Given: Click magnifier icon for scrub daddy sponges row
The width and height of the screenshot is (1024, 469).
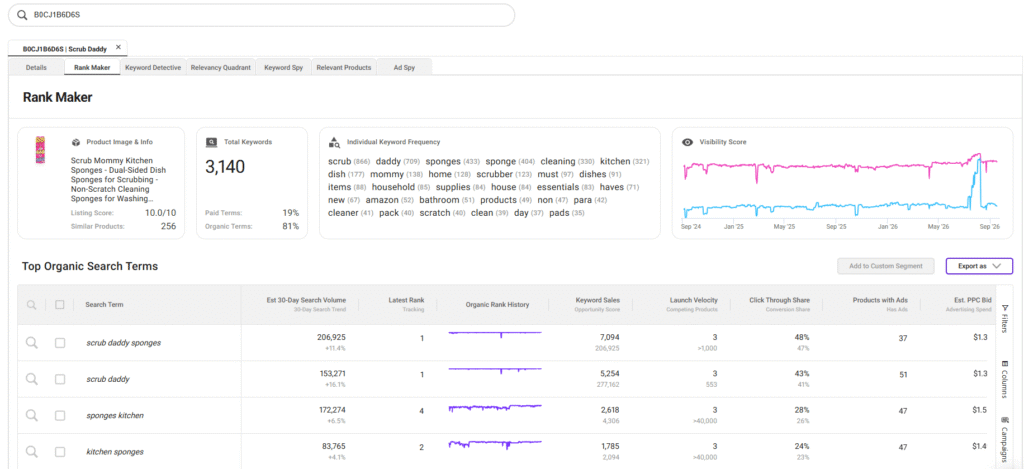Looking at the screenshot, I should tap(31, 342).
